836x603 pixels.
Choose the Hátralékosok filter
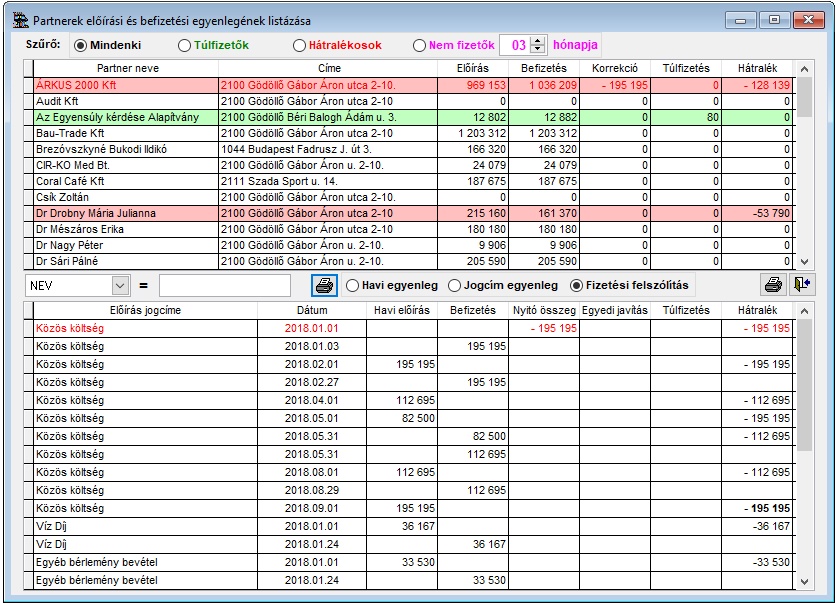[x=300, y=45]
